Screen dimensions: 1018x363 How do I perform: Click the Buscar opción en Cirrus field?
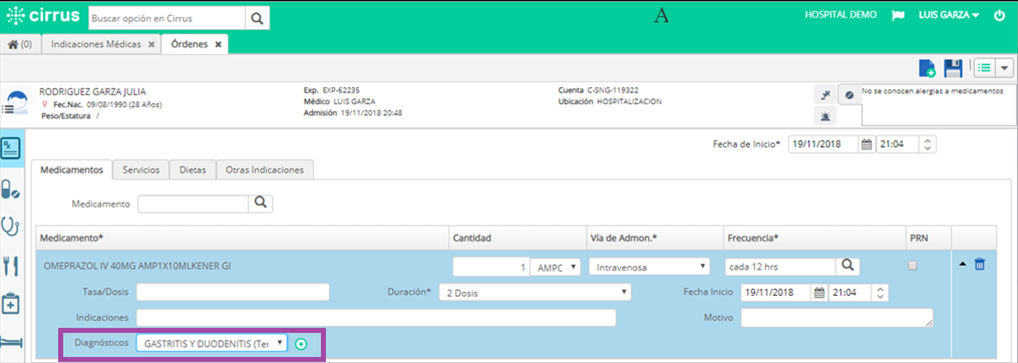pyautogui.click(x=167, y=18)
